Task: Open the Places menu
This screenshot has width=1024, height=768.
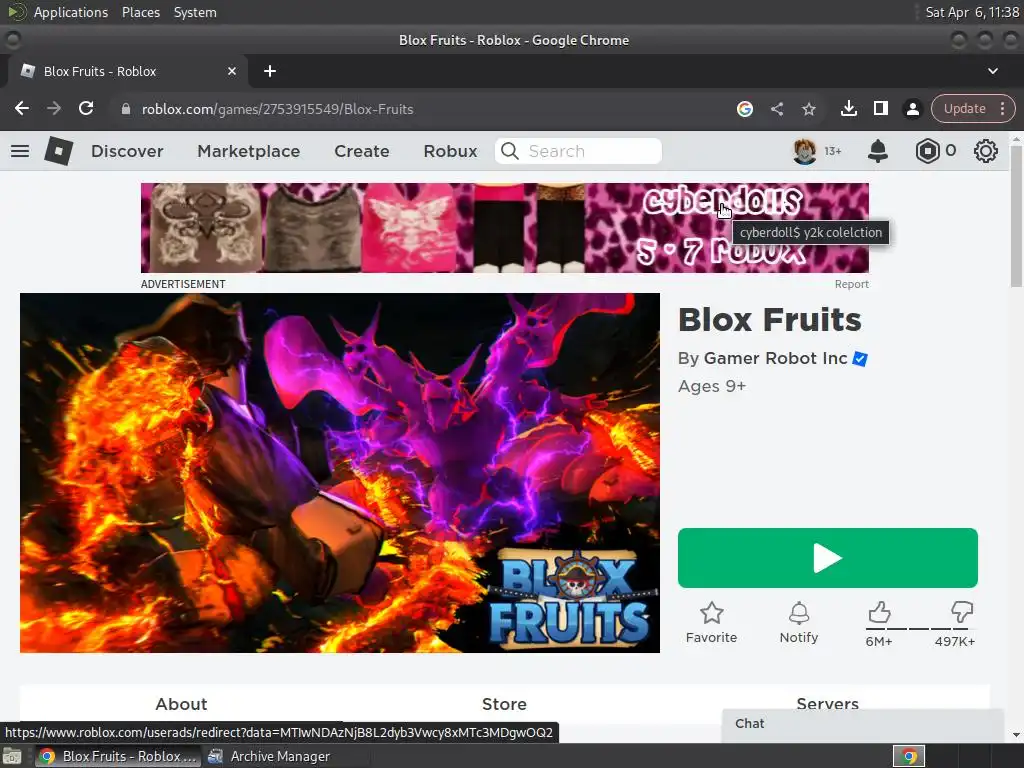Action: [x=140, y=12]
